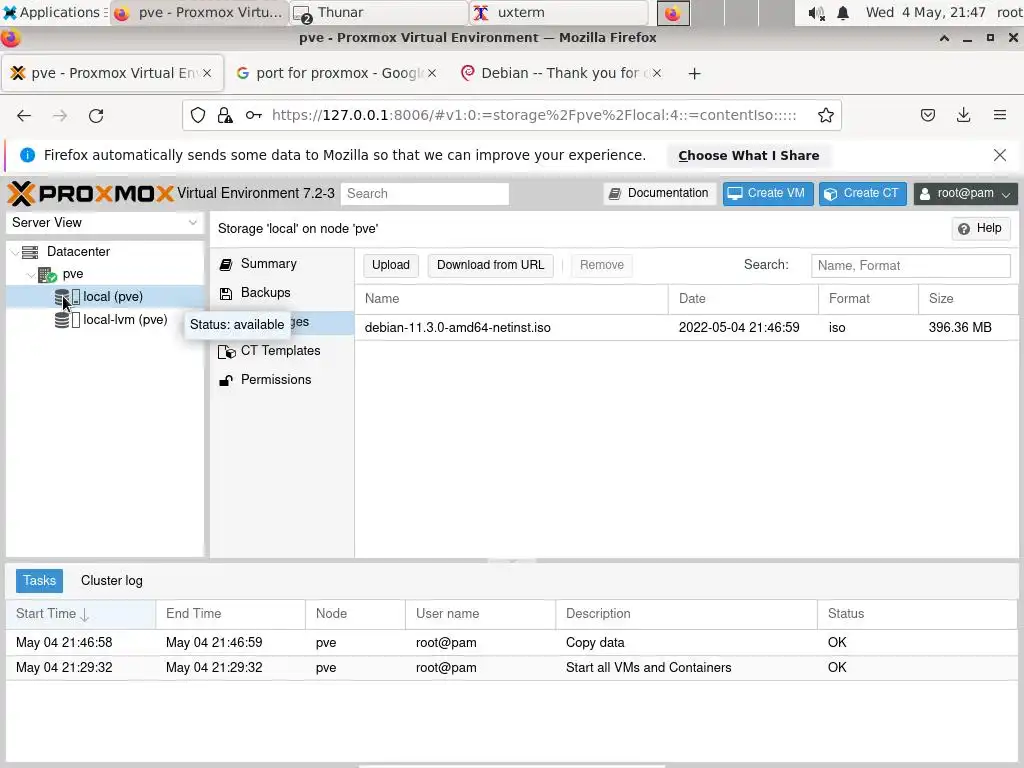The width and height of the screenshot is (1024, 768).
Task: Click the Start all VMs and Containers task
Action: click(x=511, y=667)
